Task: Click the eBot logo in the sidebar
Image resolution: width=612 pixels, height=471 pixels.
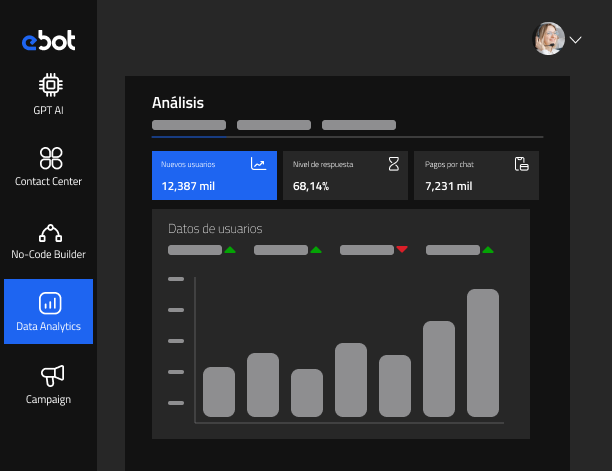Action: (x=48, y=41)
